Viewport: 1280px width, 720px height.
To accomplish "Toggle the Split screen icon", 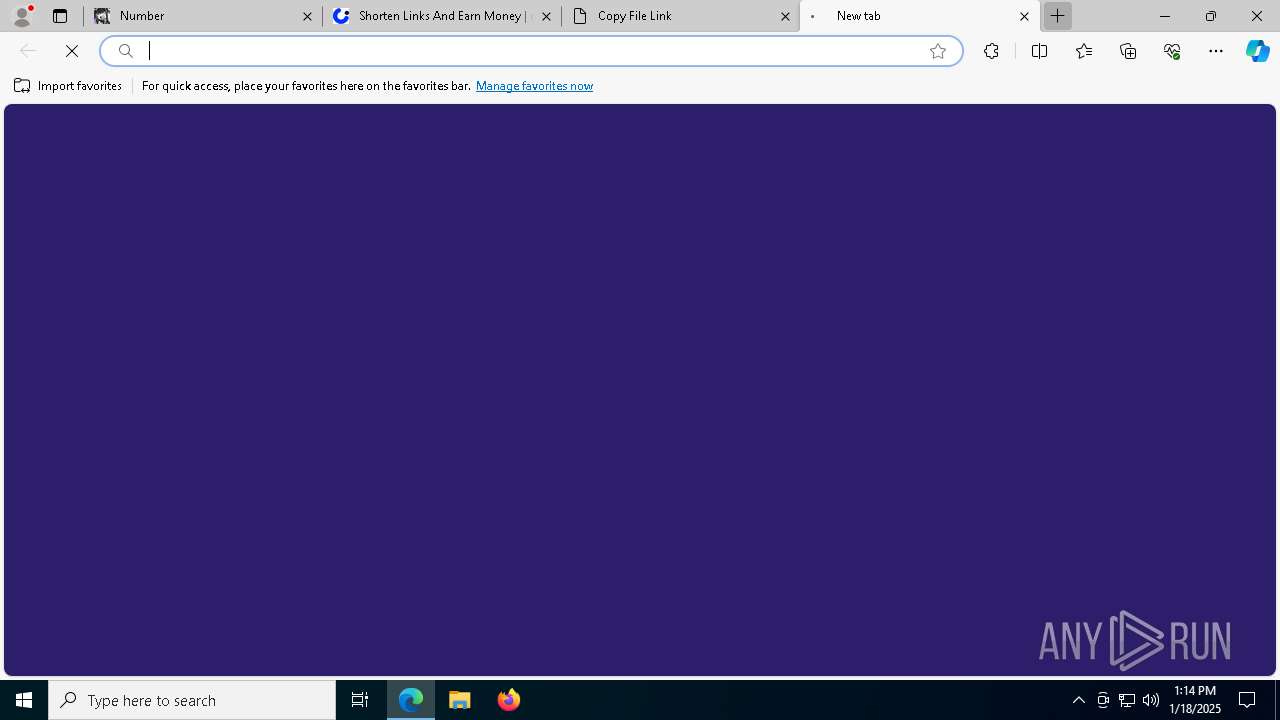I will click(x=1039, y=51).
